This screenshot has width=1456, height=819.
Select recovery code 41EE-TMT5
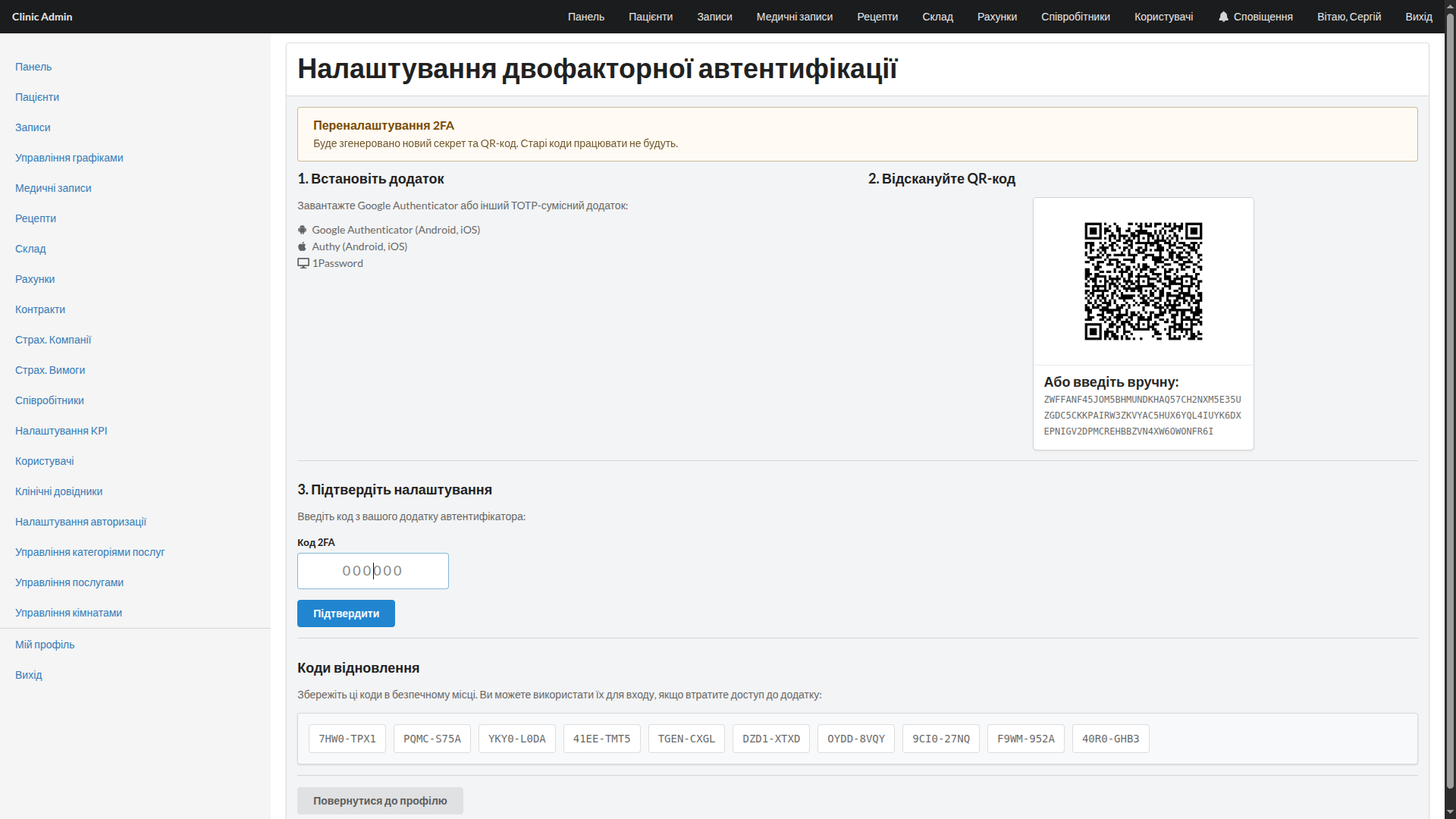click(x=602, y=739)
